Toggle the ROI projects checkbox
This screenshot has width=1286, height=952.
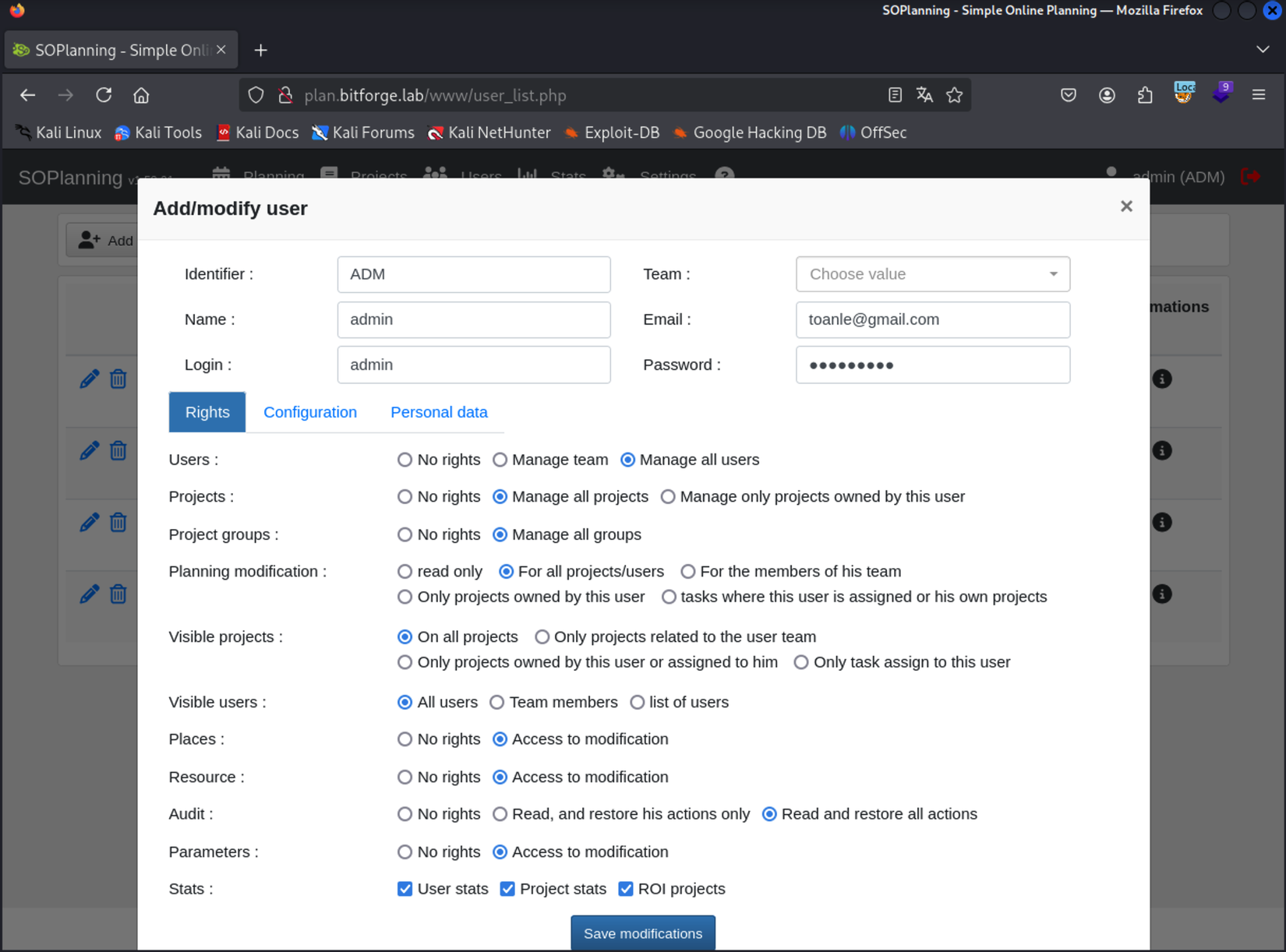tap(626, 889)
